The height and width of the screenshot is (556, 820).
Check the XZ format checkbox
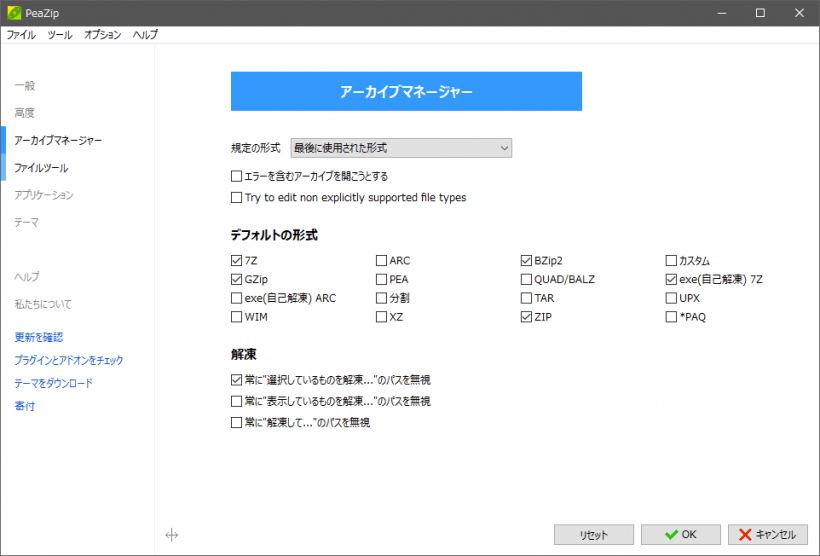tap(381, 317)
